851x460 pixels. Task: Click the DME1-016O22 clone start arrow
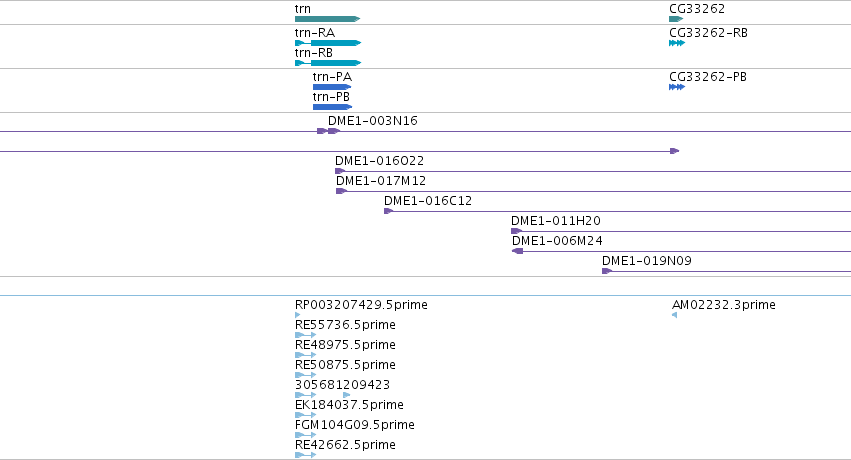click(x=340, y=171)
